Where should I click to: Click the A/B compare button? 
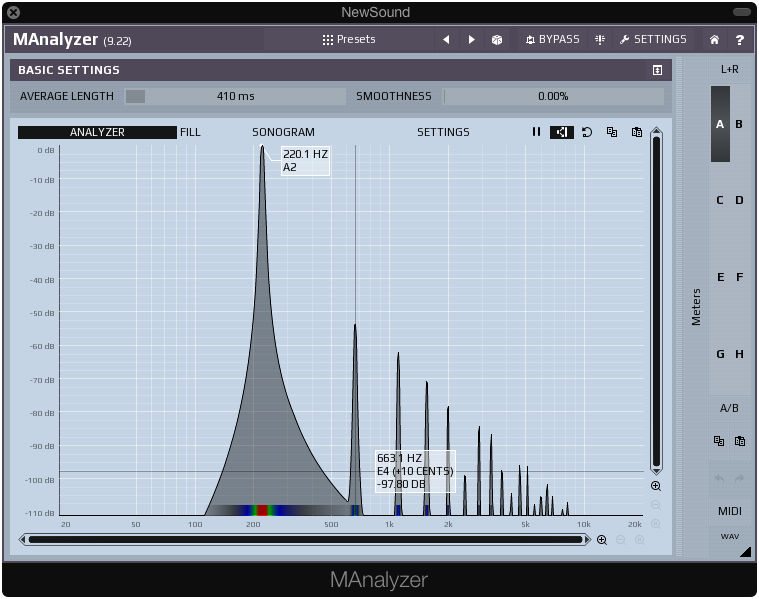[729, 408]
